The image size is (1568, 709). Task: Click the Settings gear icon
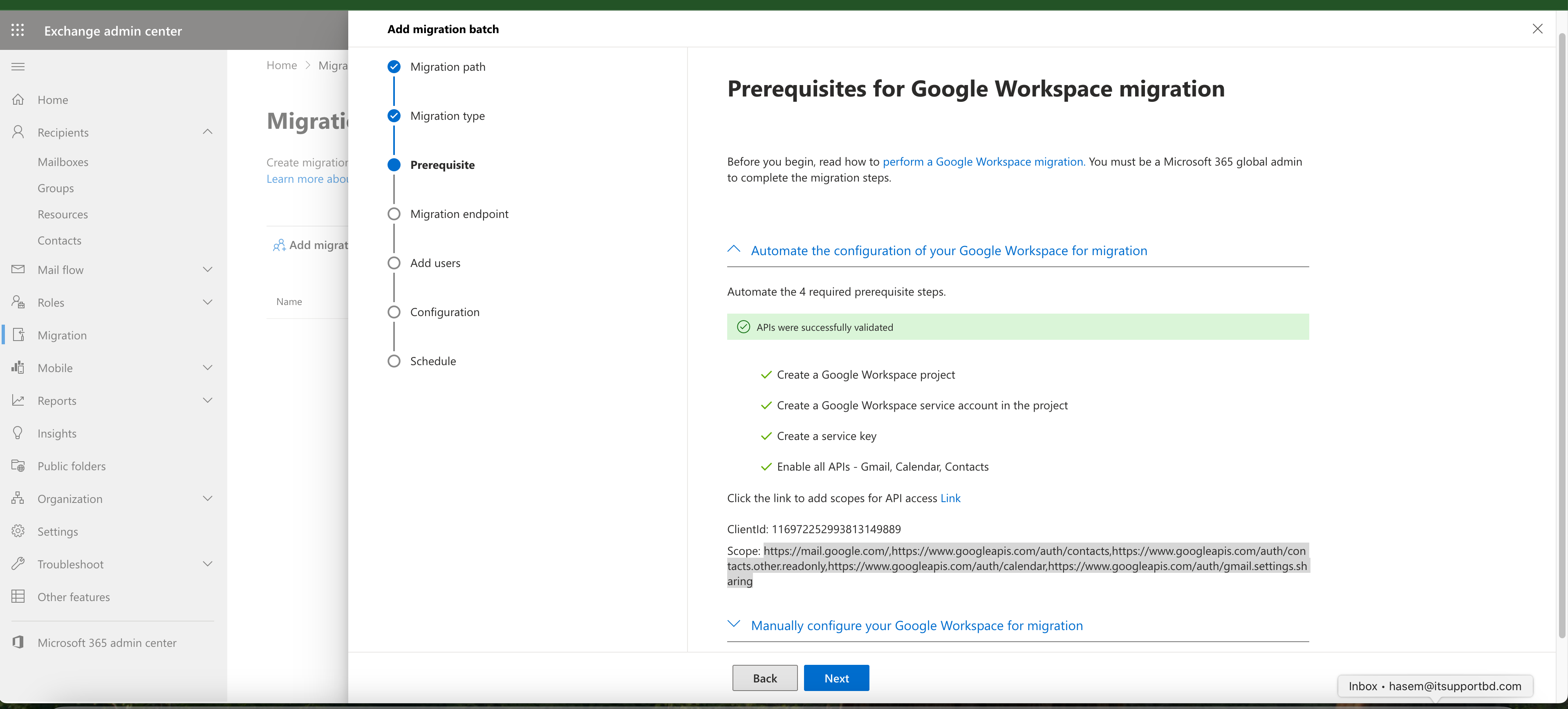pyautogui.click(x=18, y=531)
